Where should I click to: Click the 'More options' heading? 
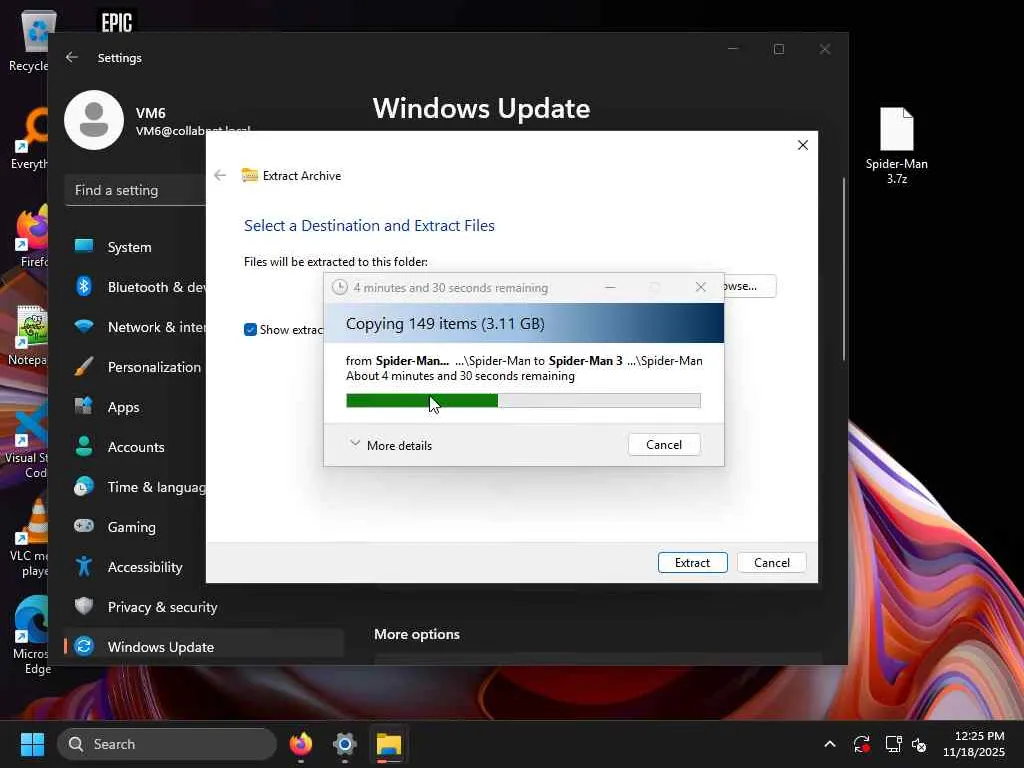coord(417,634)
